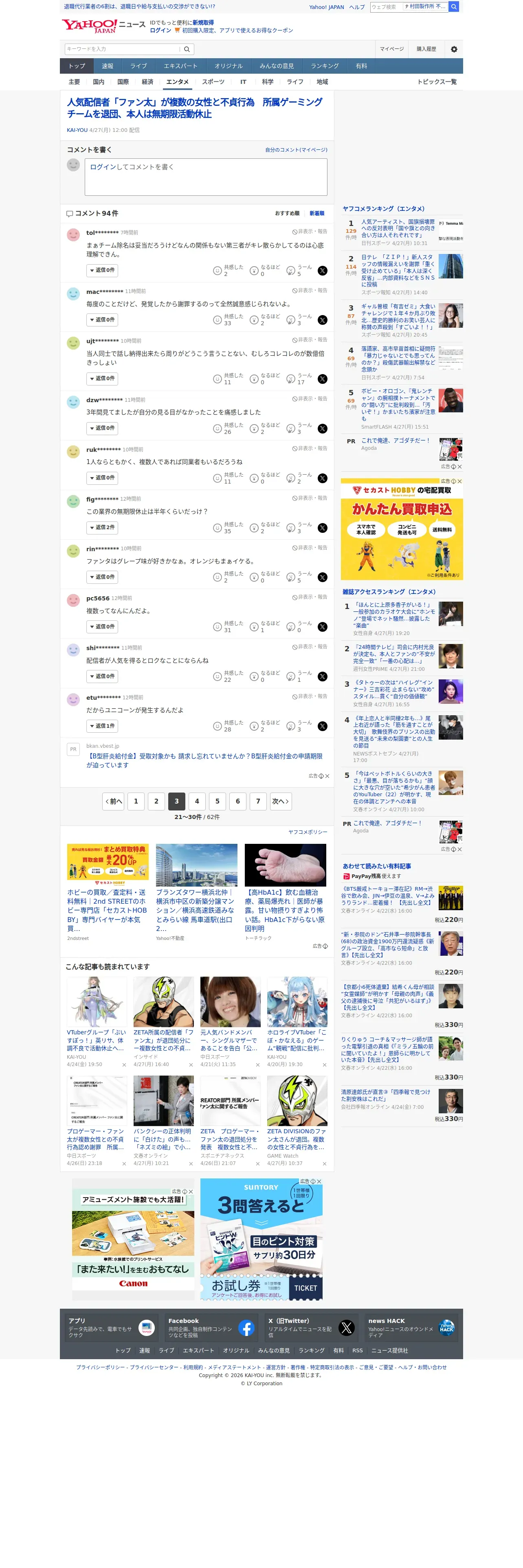Select the 科学 category tab
The height and width of the screenshot is (1568, 523).
click(x=268, y=82)
